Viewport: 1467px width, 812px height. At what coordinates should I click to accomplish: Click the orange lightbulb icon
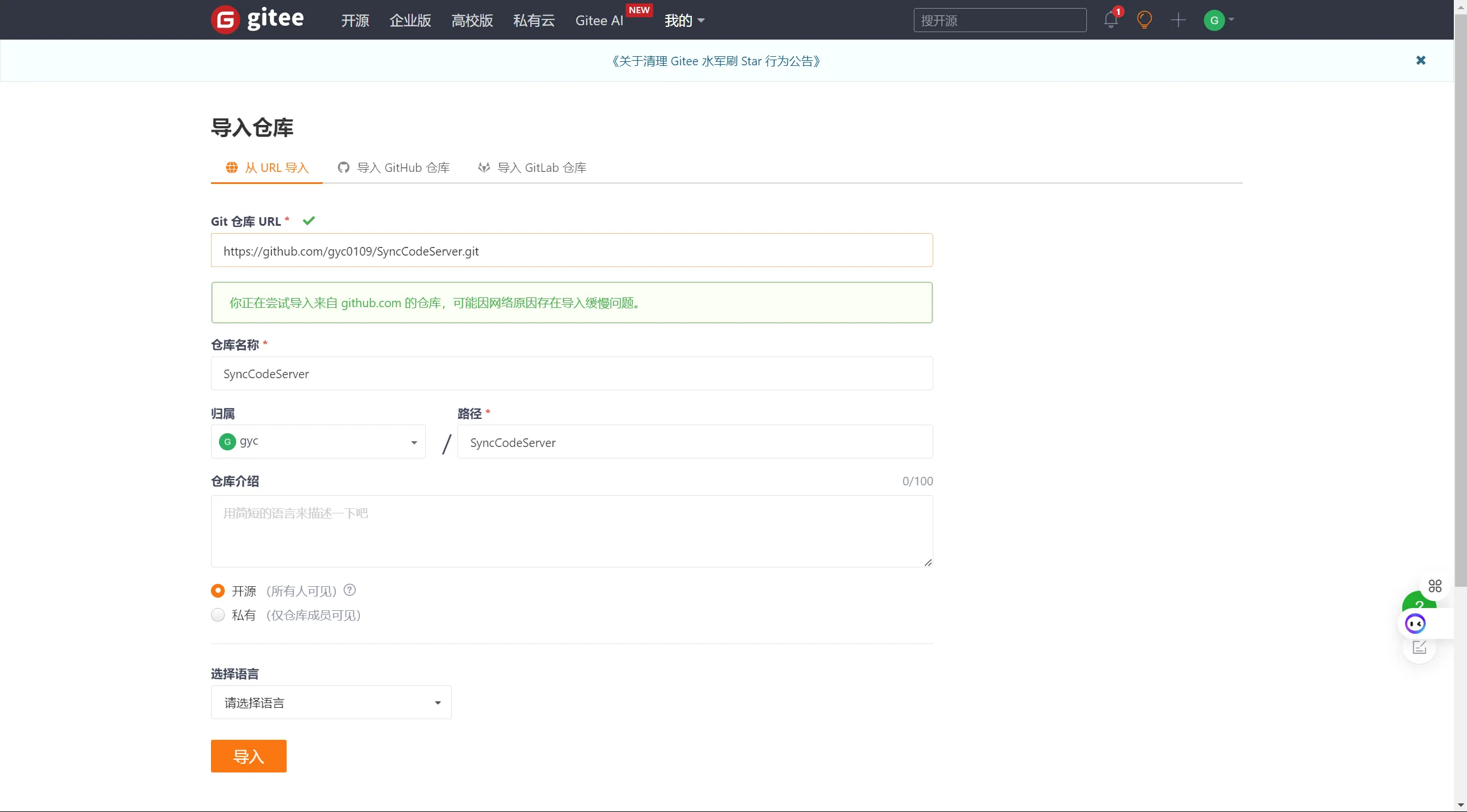click(x=1144, y=20)
